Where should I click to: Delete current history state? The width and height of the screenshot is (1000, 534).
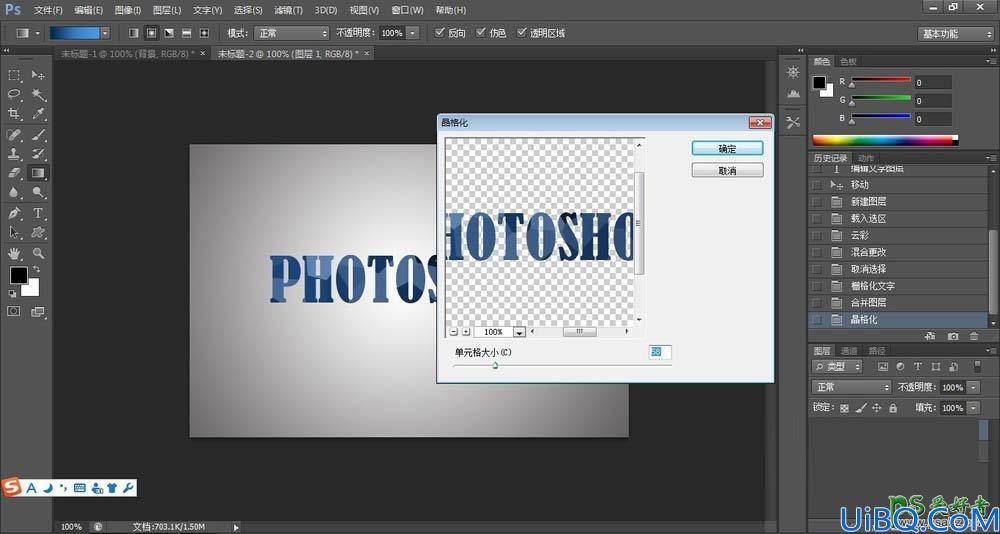(x=974, y=336)
